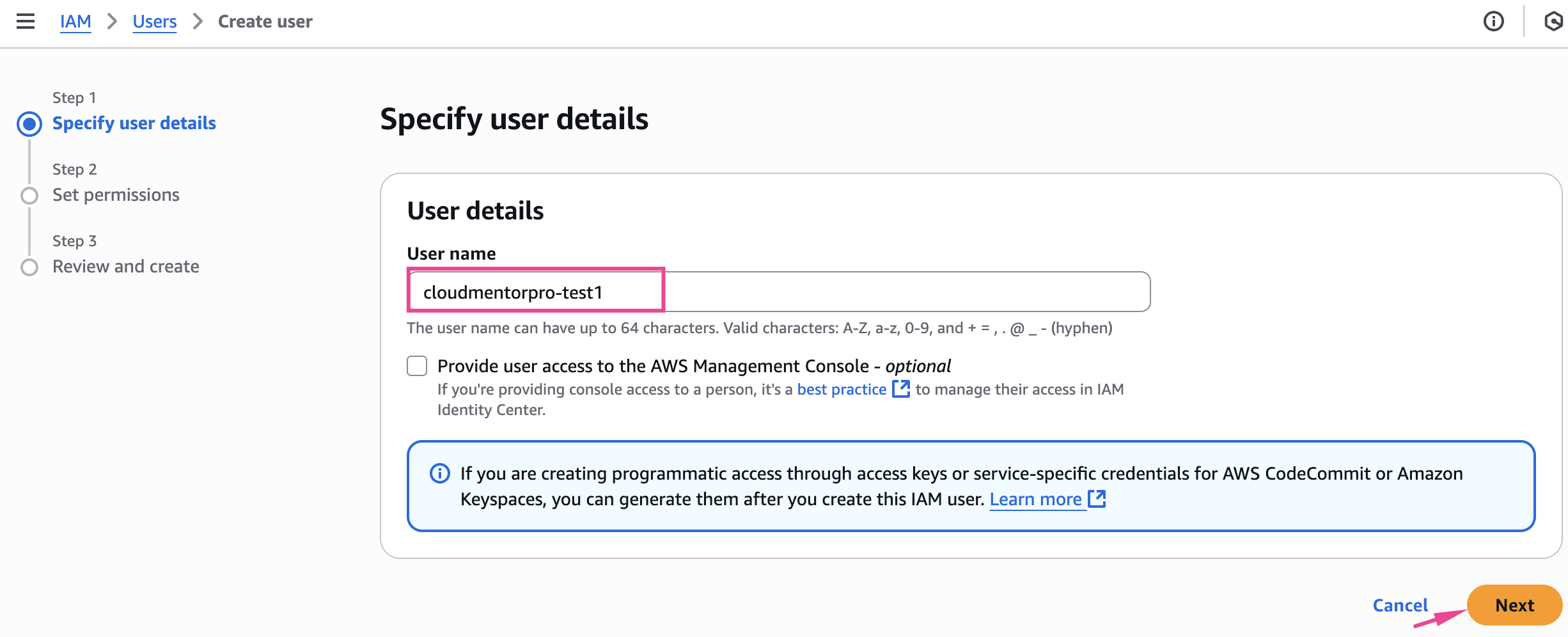Open the best practice link
The image size is (1568, 637).
tap(841, 389)
